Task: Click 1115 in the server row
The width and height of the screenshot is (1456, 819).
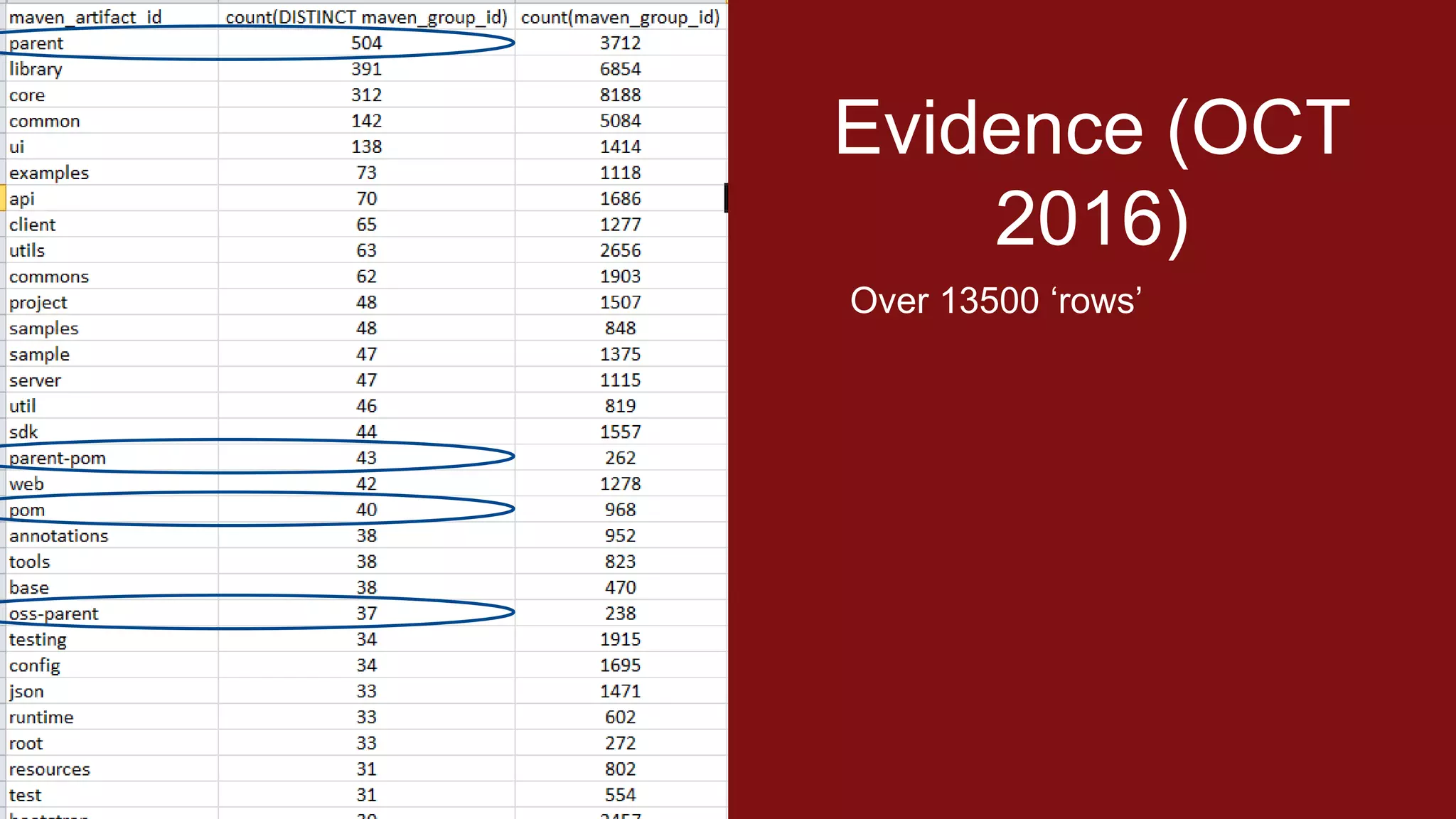Action: coord(620,380)
